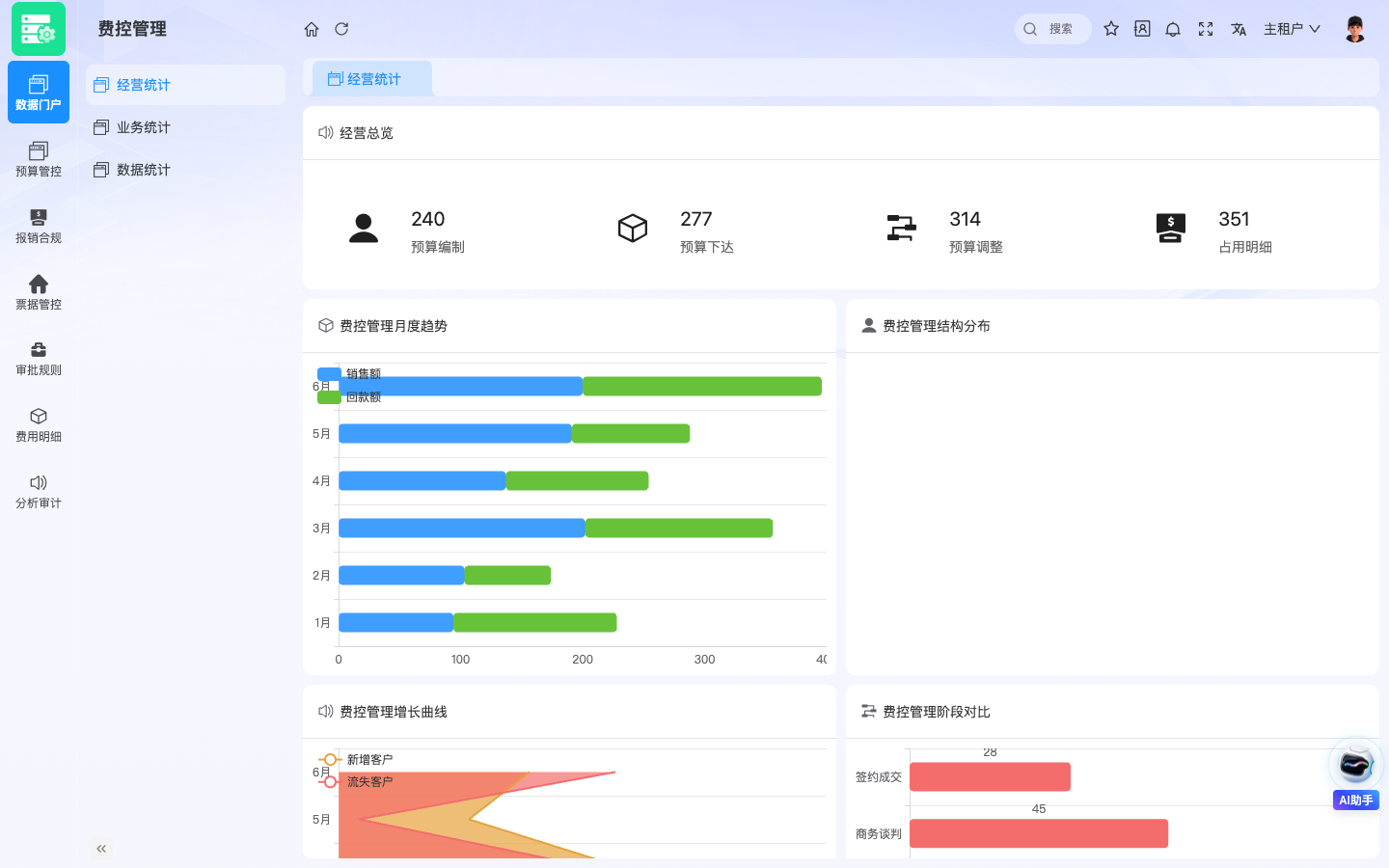Image resolution: width=1389 pixels, height=868 pixels.
Task: Click the 5月 blue sales bar
Action: (455, 434)
